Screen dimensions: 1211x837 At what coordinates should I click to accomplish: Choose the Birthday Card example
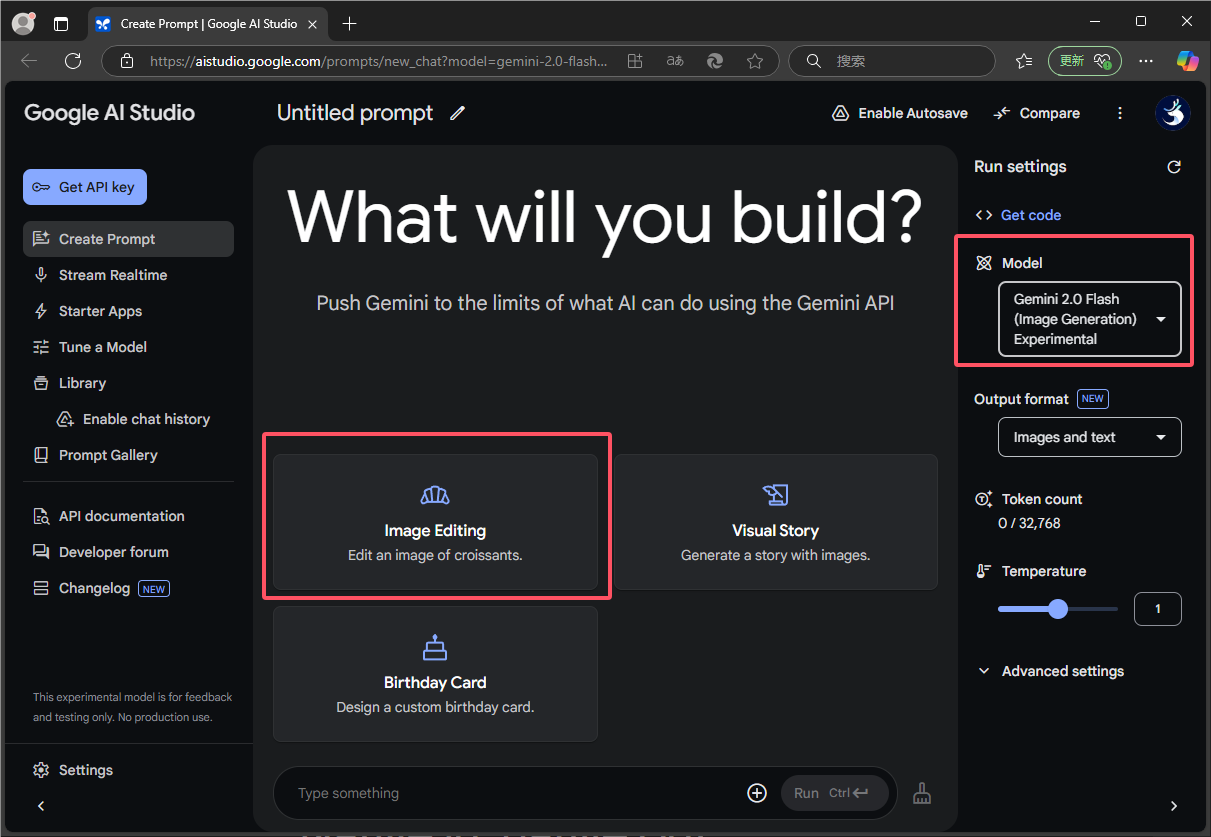pyautogui.click(x=435, y=674)
